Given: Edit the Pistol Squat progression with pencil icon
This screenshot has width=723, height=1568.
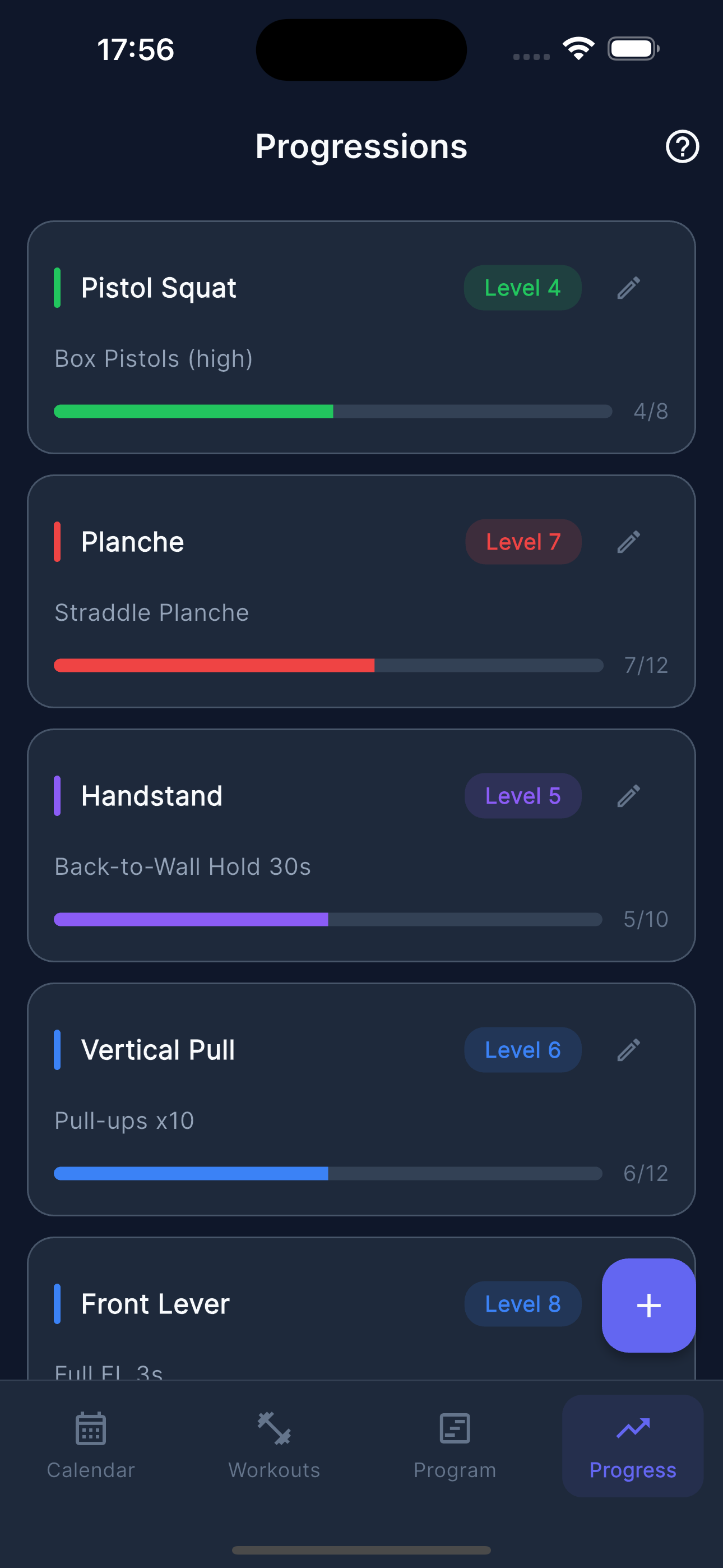Looking at the screenshot, I should [x=629, y=287].
